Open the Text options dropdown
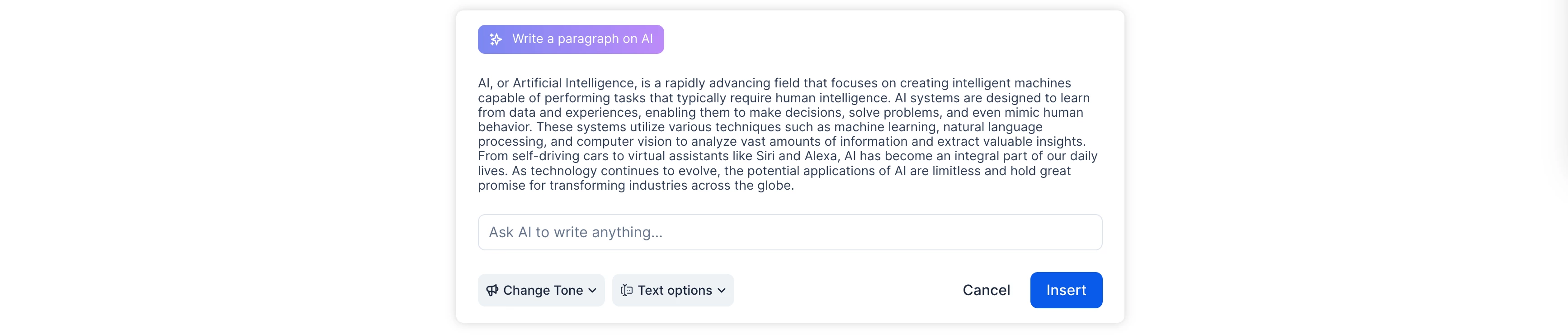The image size is (1568, 335). (x=673, y=290)
